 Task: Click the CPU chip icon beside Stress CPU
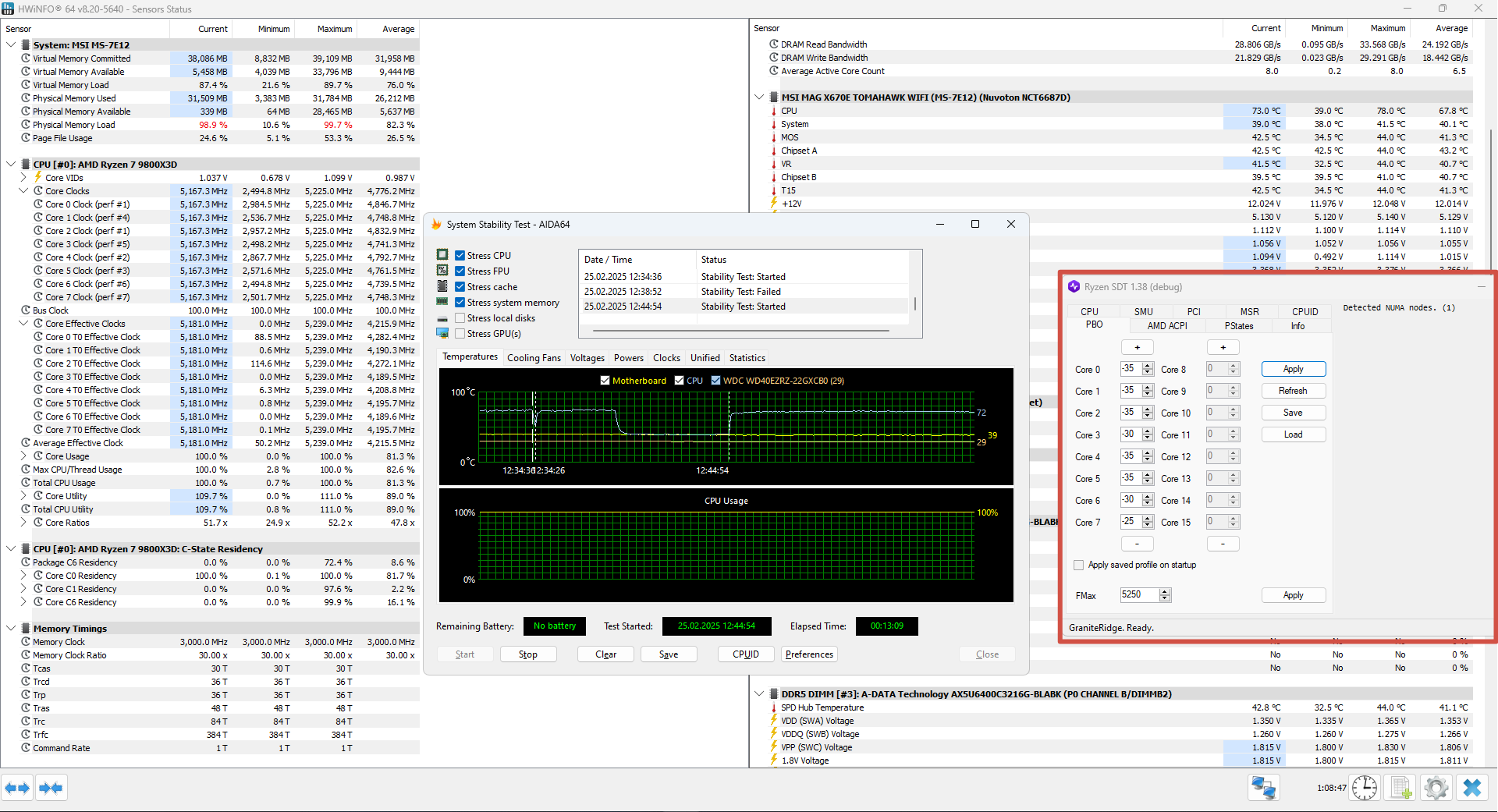click(442, 255)
